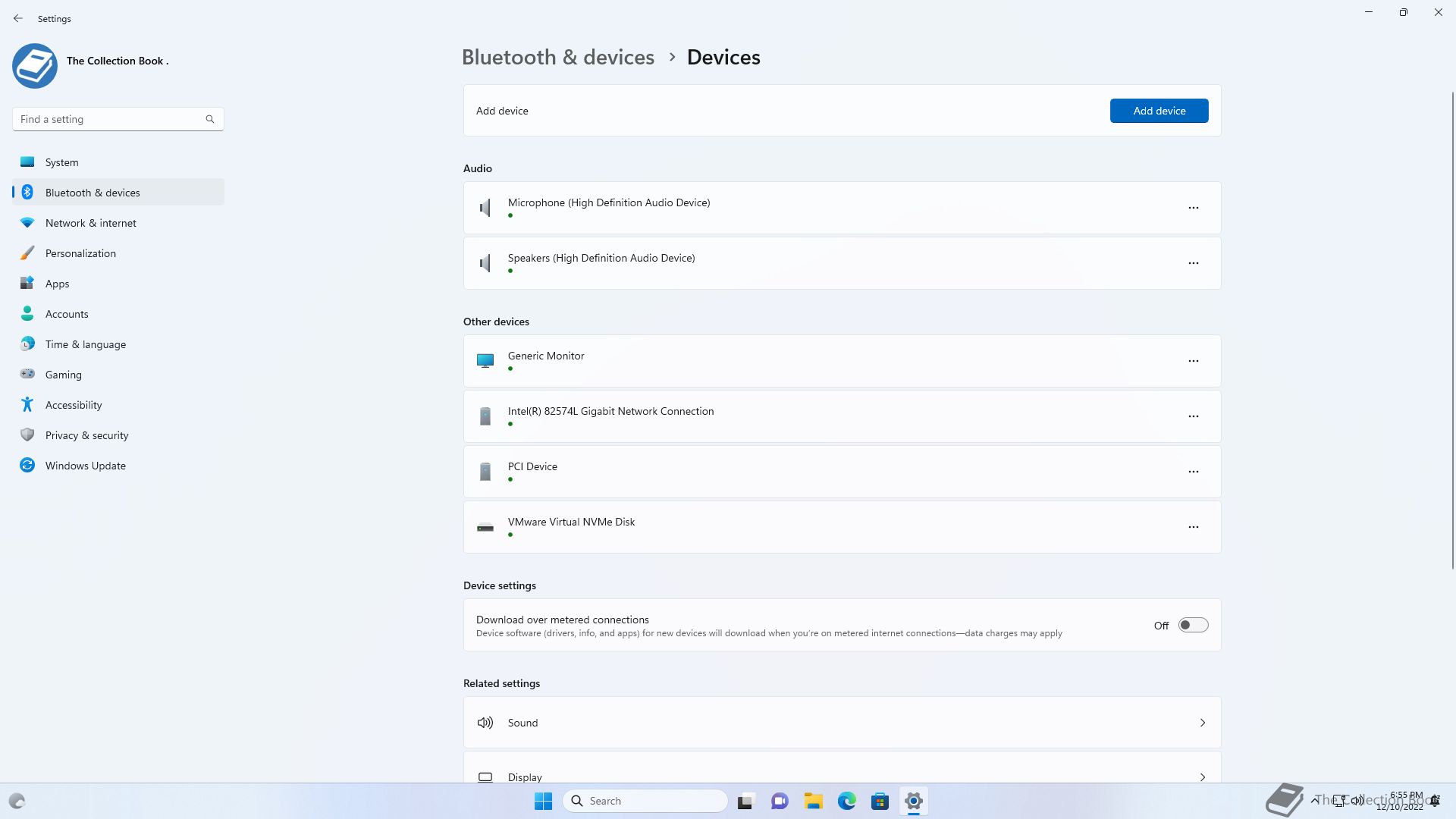Open more options for Generic Monitor
This screenshot has height=819, width=1456.
point(1194,361)
